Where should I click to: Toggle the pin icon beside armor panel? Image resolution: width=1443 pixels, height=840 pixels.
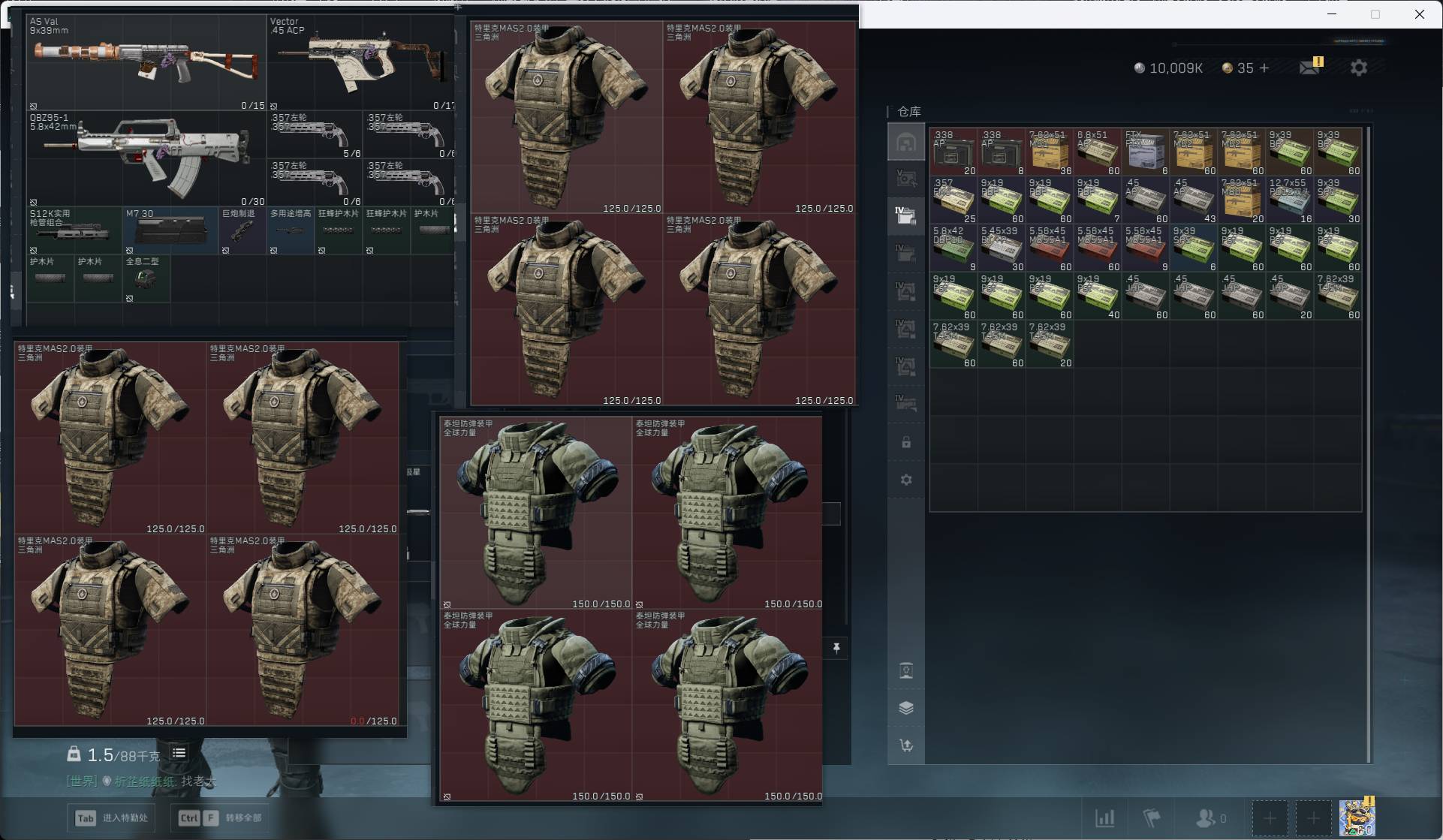[x=836, y=647]
